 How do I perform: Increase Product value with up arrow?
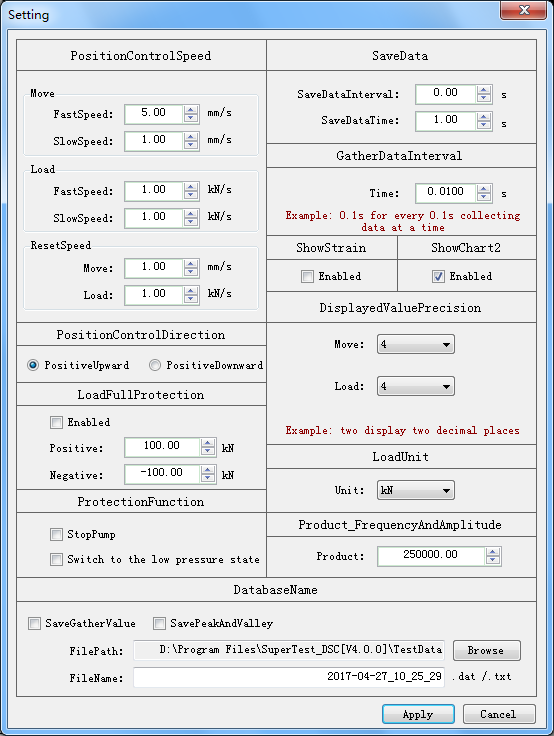click(x=492, y=552)
